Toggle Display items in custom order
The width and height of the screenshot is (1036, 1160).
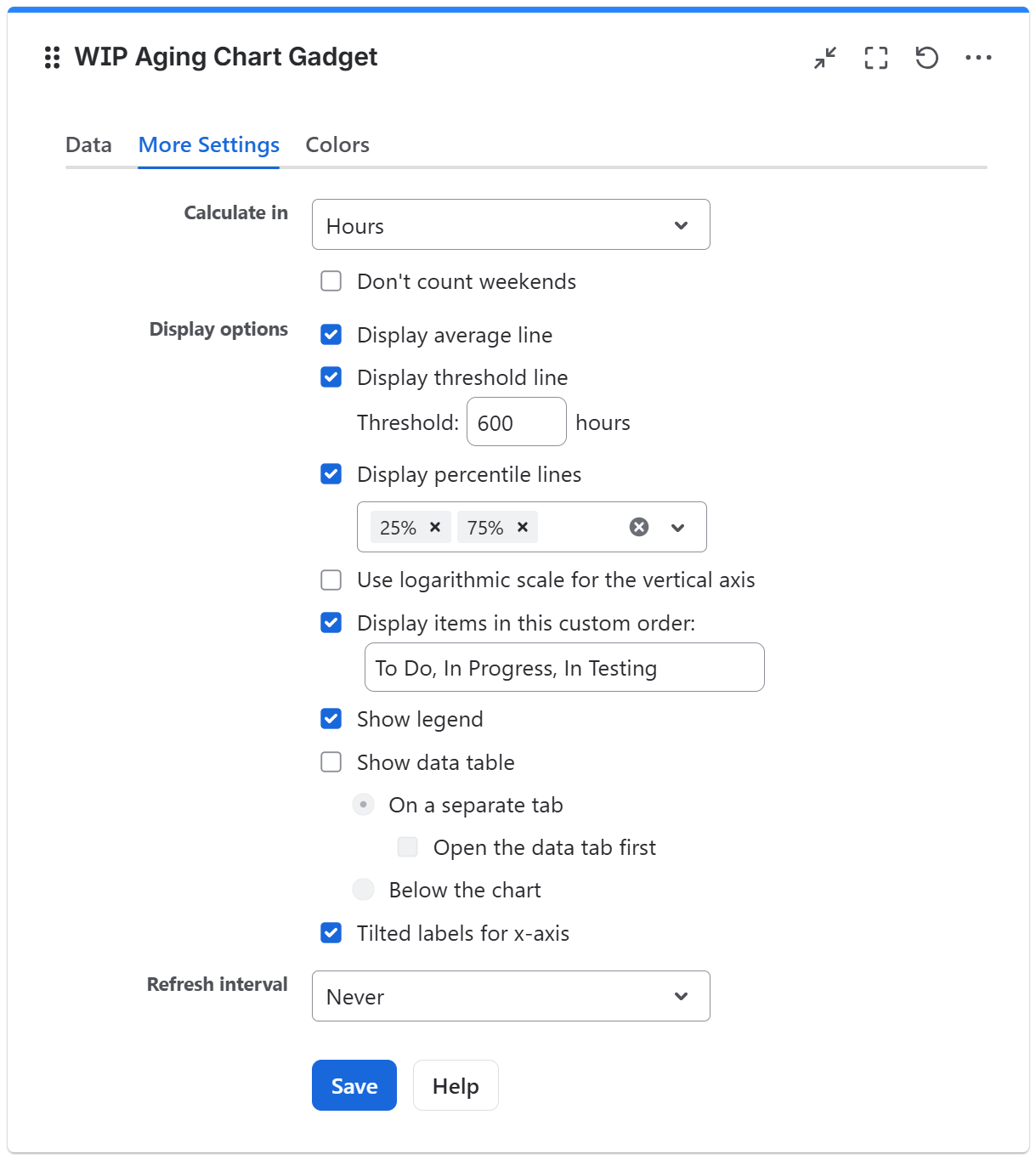point(331,623)
